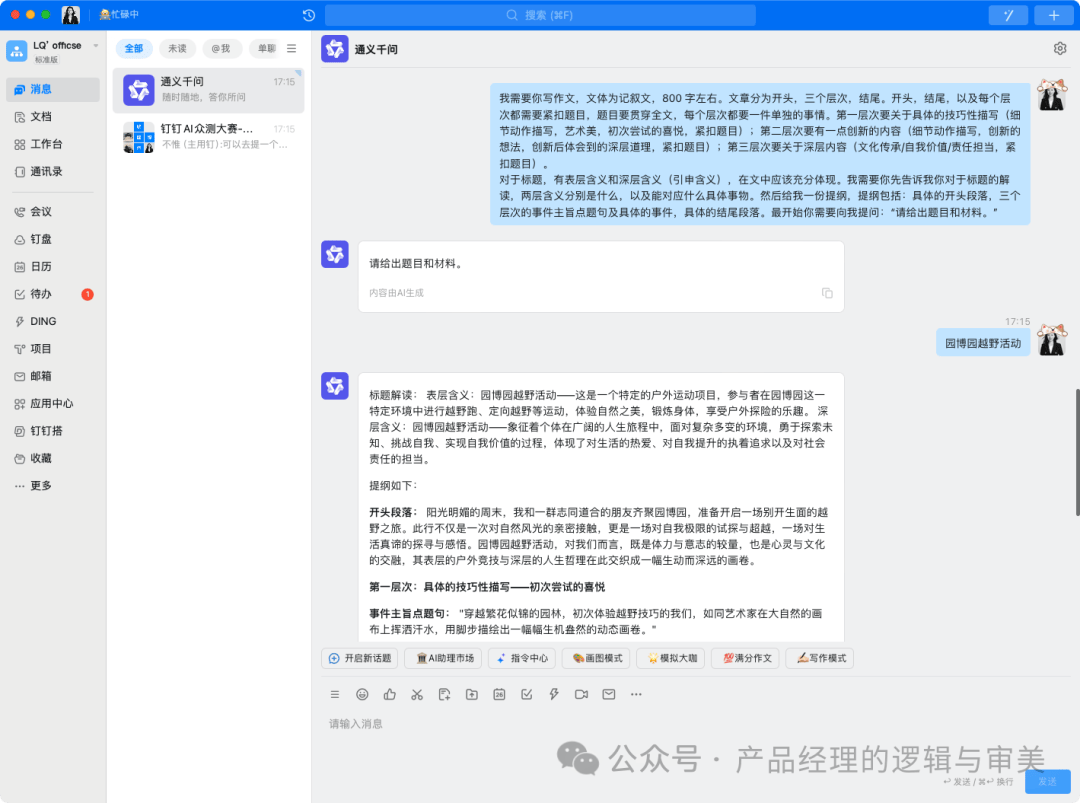Start a video call from toolbar
1080x803 pixels.
point(581,694)
